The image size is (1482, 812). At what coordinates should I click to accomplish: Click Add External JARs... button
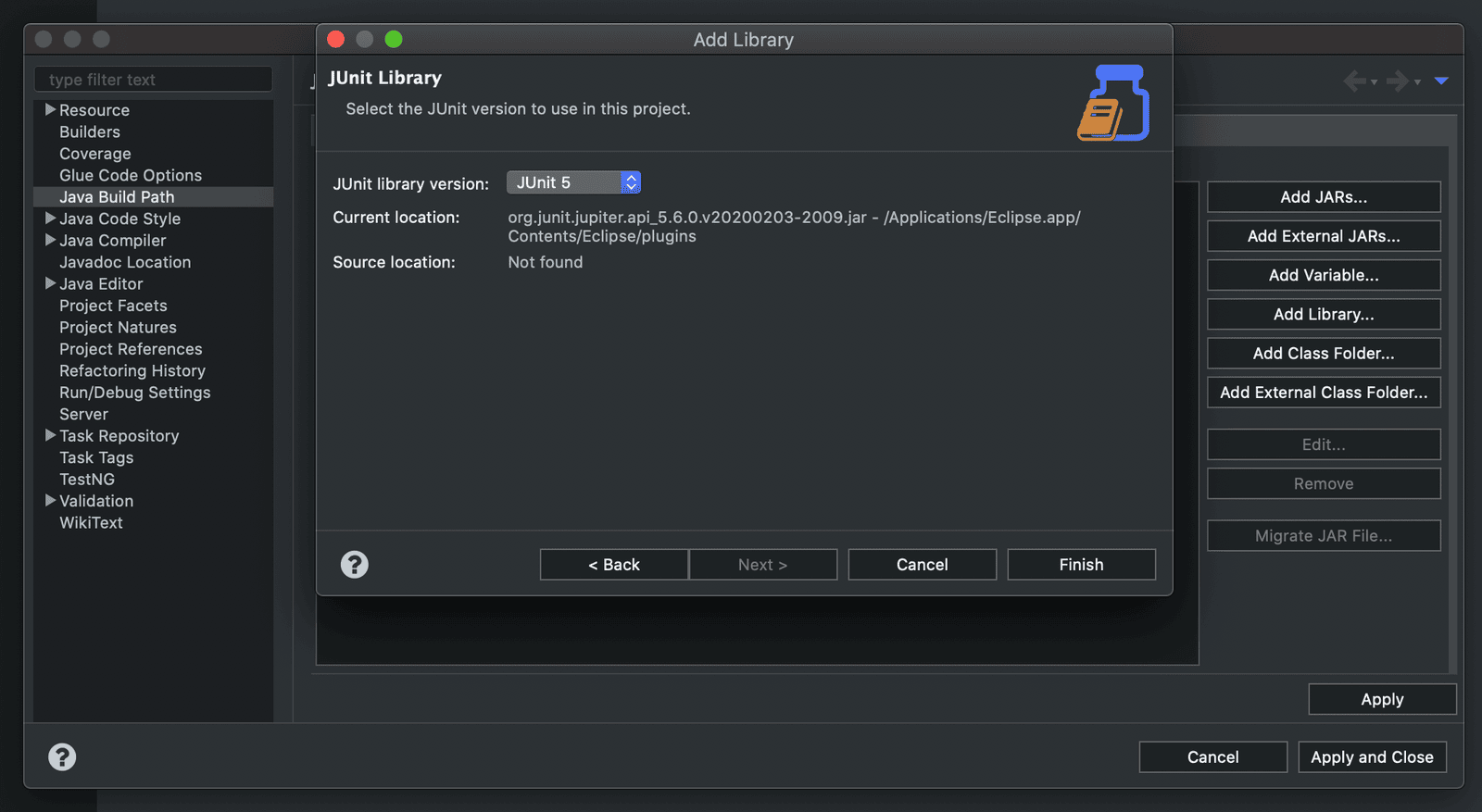coord(1324,236)
